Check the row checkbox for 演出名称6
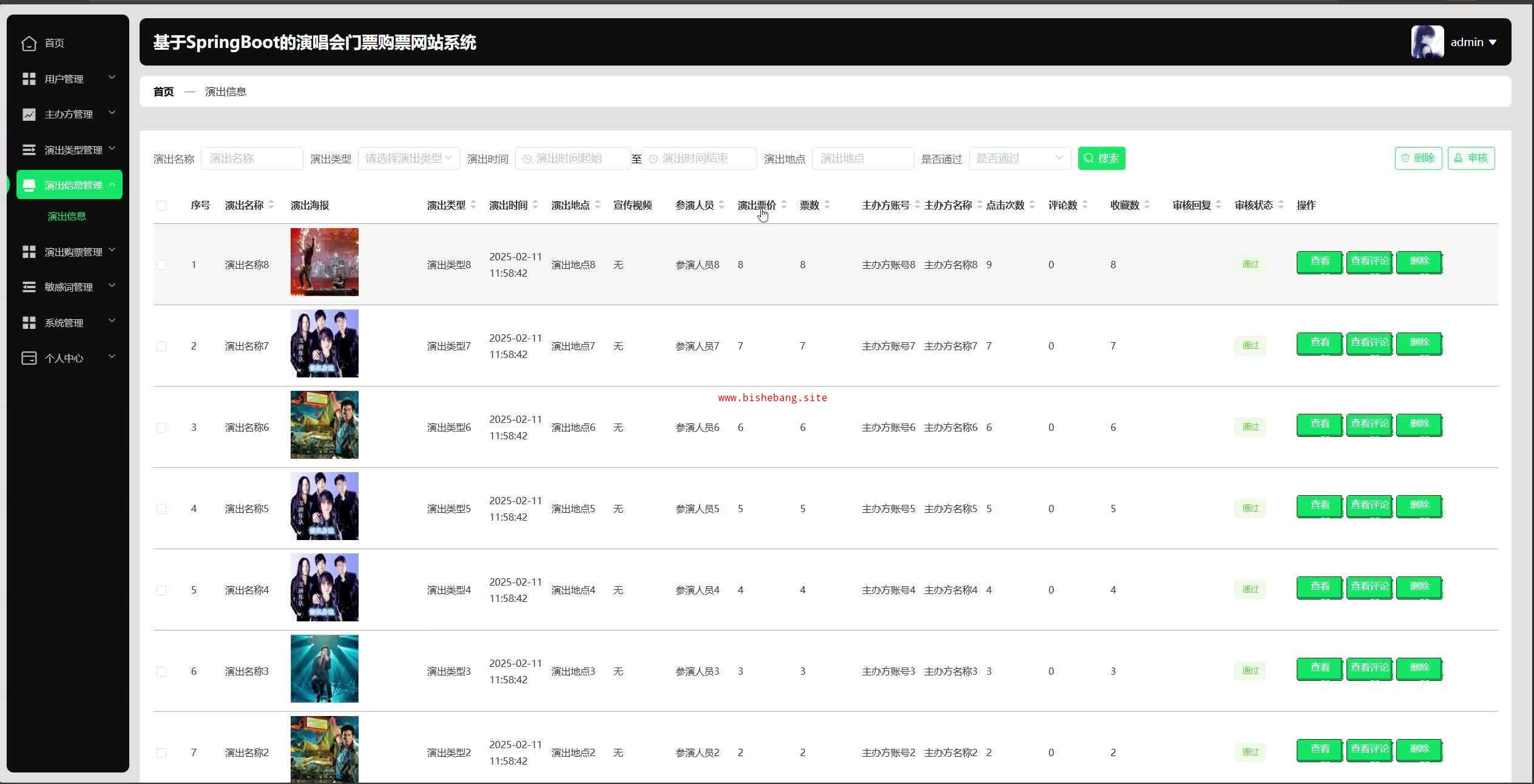The height and width of the screenshot is (784, 1534). (161, 428)
